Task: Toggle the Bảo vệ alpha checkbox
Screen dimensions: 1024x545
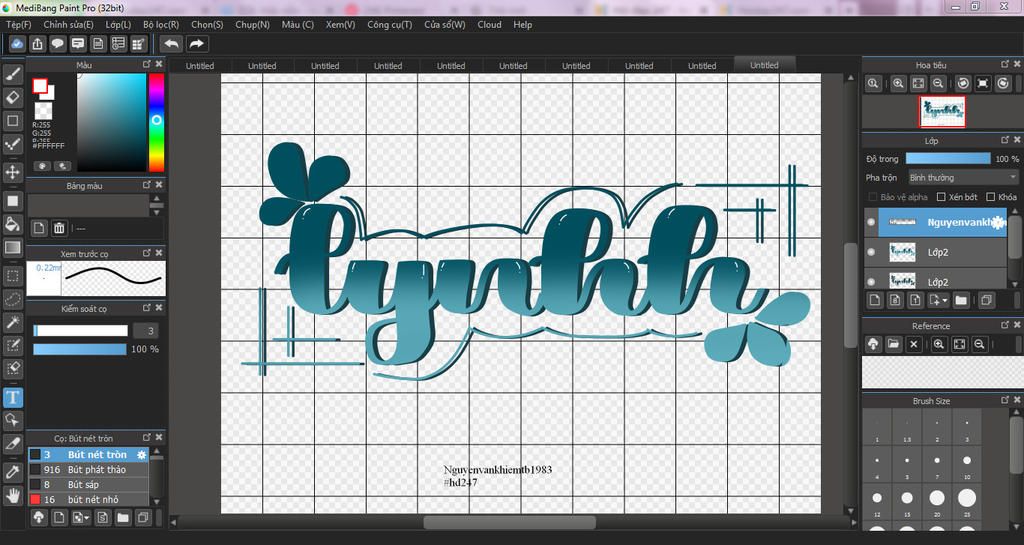Action: point(872,196)
